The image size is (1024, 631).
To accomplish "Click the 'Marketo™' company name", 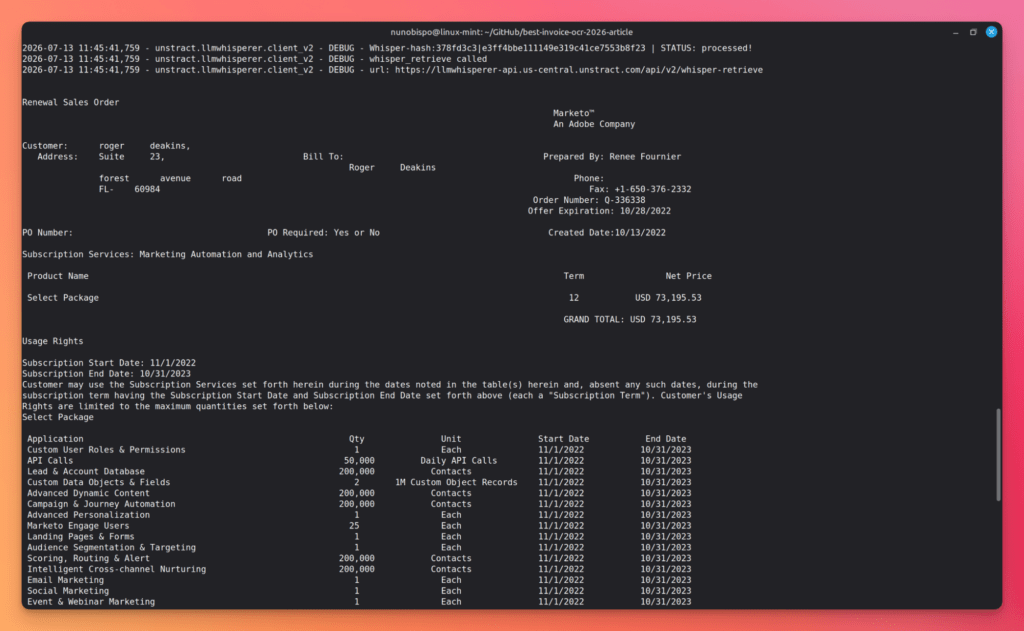I will point(573,113).
